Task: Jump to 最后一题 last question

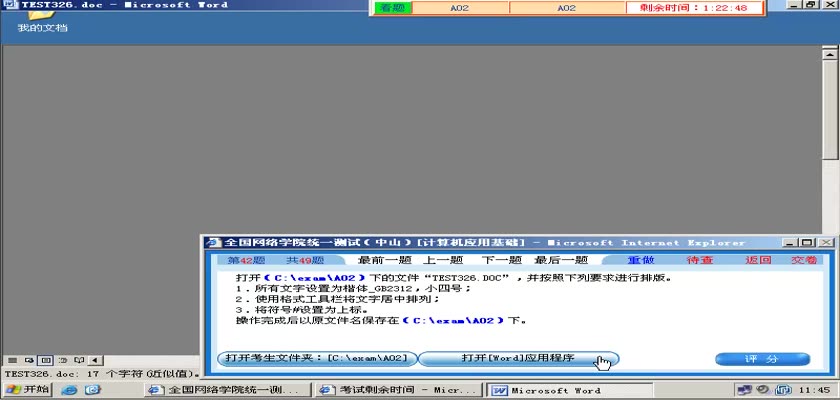Action: [561, 260]
